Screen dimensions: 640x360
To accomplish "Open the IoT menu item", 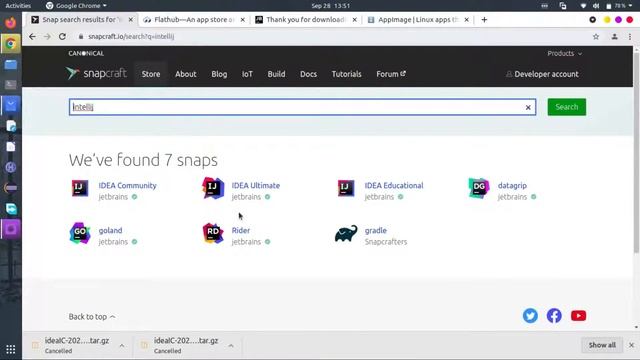I will click(x=247, y=74).
